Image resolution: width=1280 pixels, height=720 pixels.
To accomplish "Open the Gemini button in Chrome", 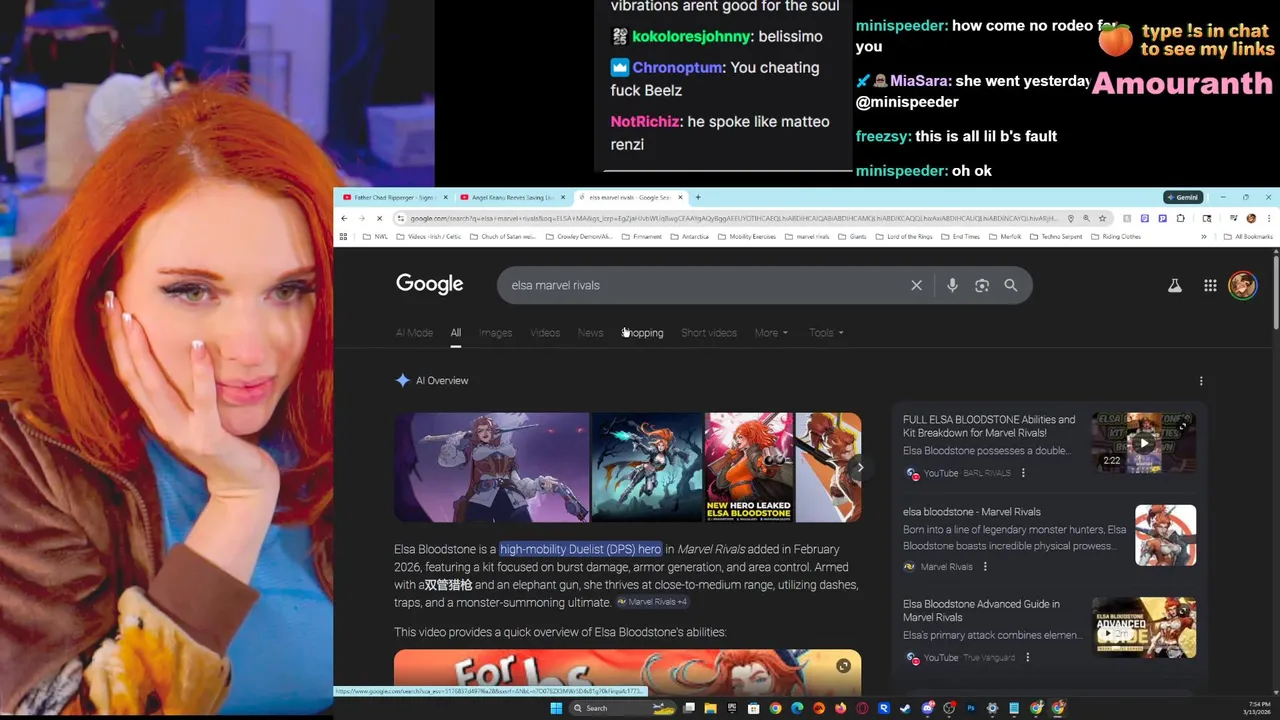I will coord(1183,197).
